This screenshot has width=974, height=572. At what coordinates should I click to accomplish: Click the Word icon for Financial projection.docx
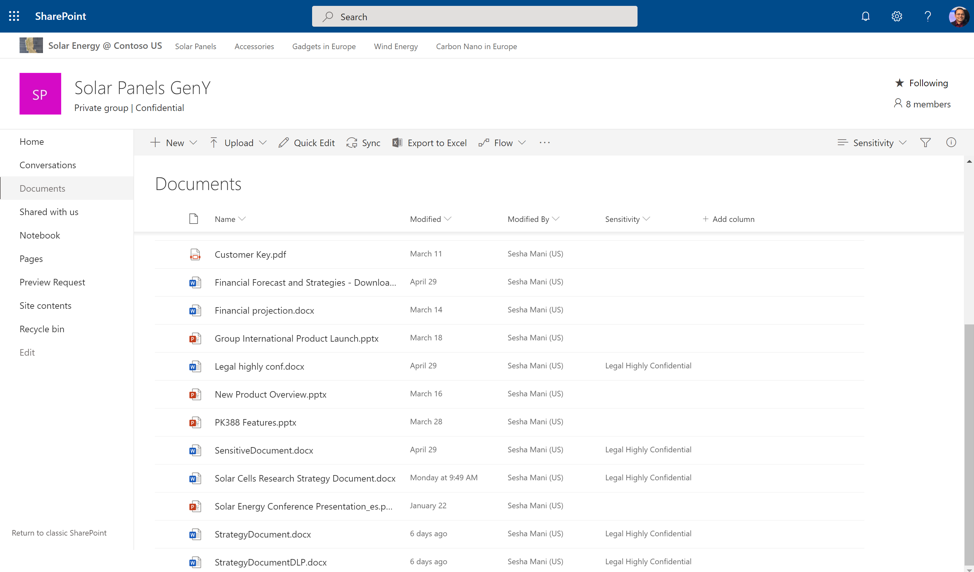pyautogui.click(x=195, y=311)
